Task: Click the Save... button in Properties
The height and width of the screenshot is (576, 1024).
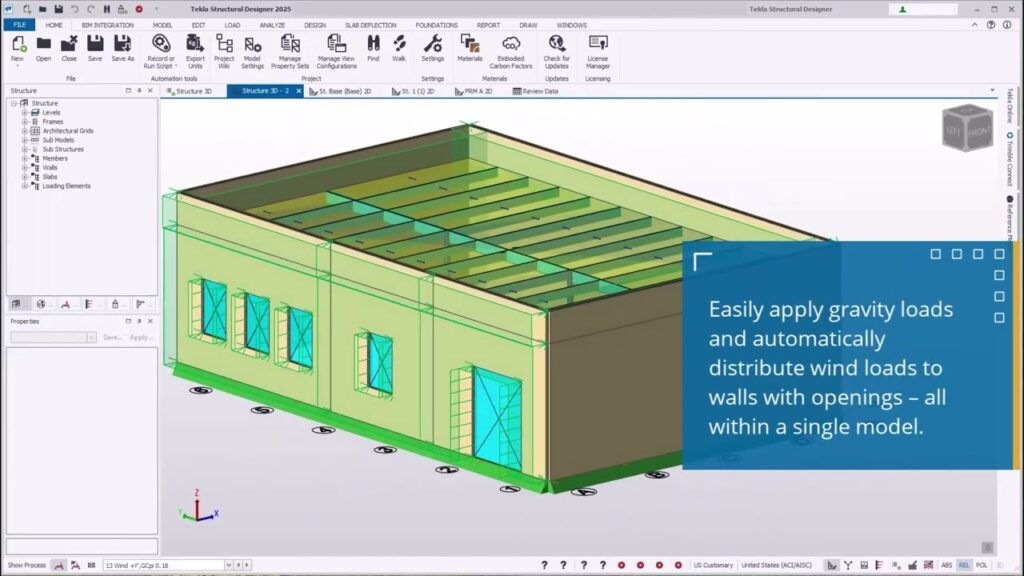Action: click(112, 337)
